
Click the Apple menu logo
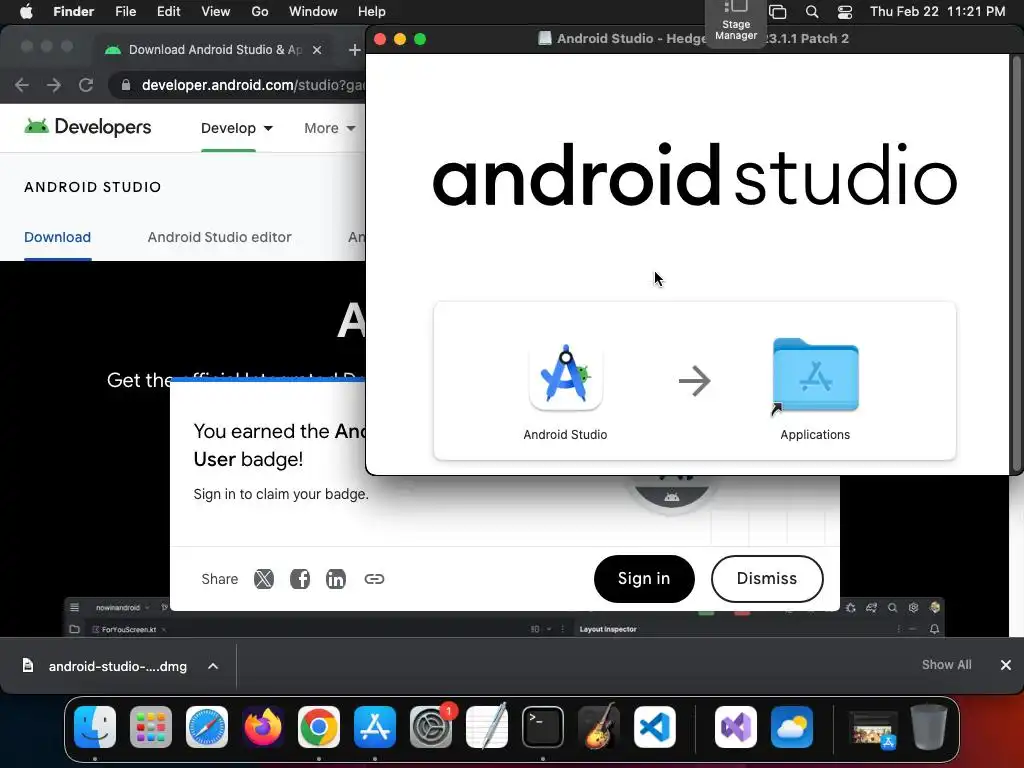(26, 12)
